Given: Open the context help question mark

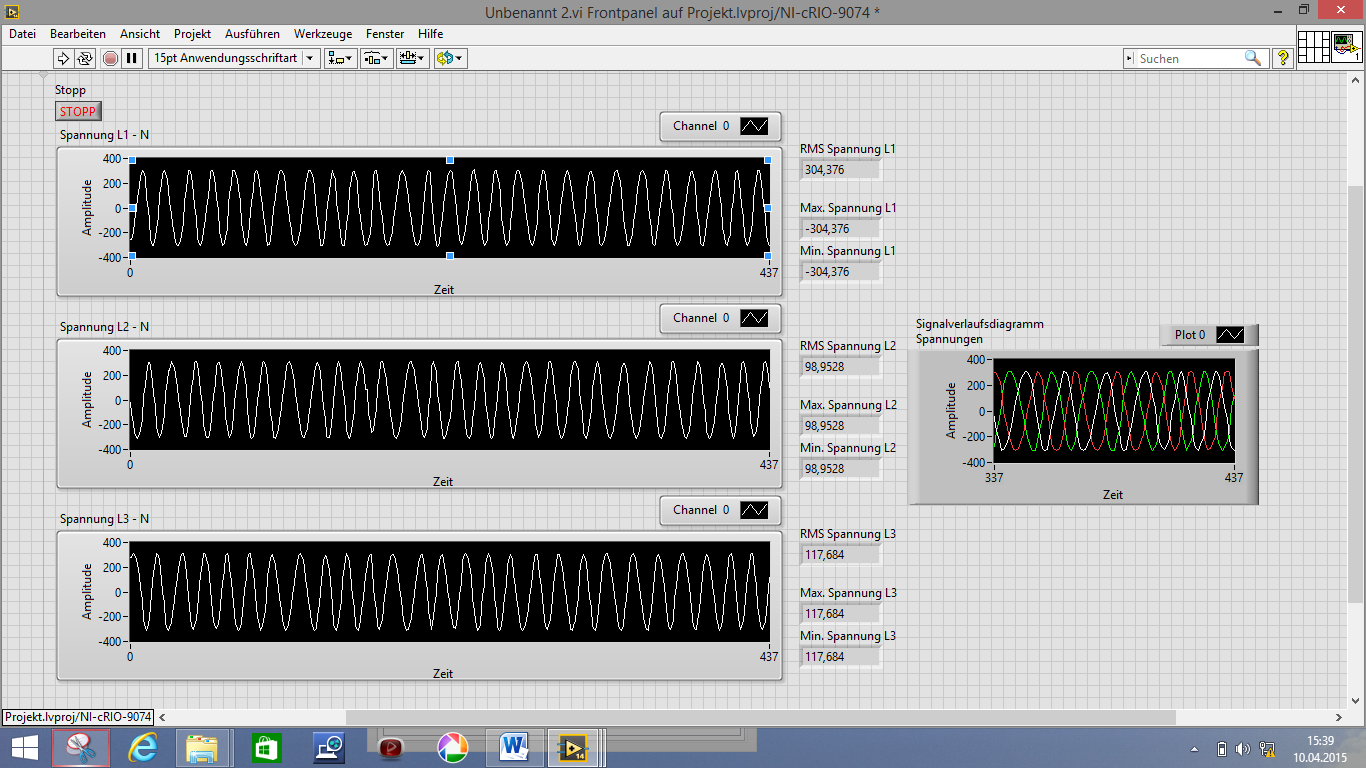Looking at the screenshot, I should point(1283,58).
